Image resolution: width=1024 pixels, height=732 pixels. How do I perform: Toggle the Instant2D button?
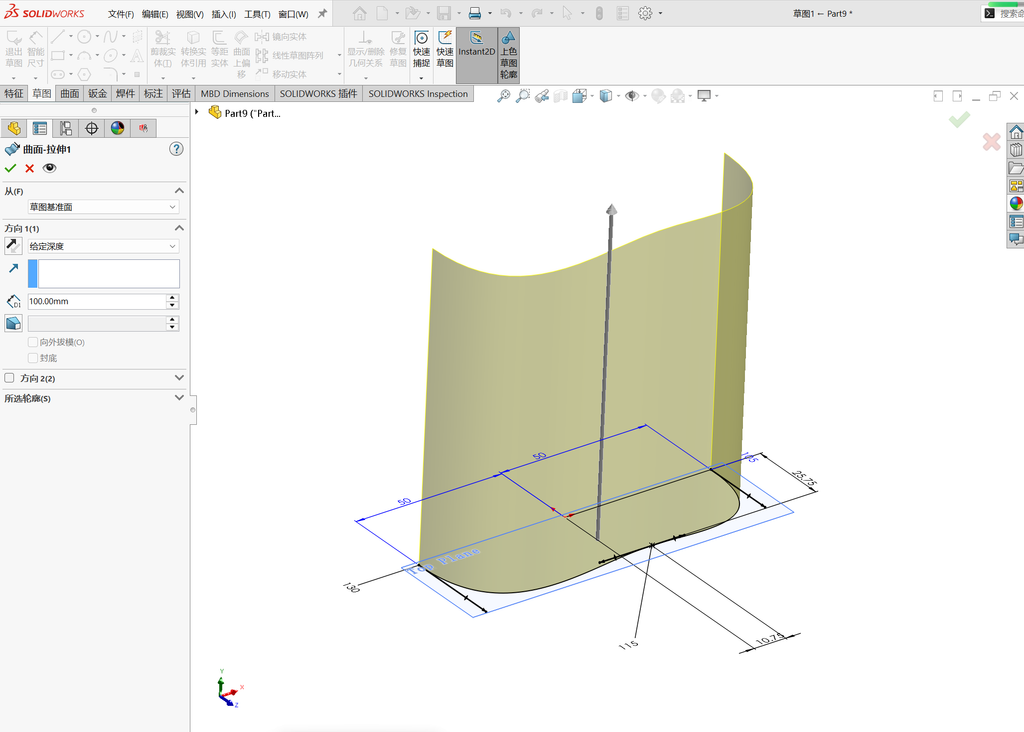point(477,55)
